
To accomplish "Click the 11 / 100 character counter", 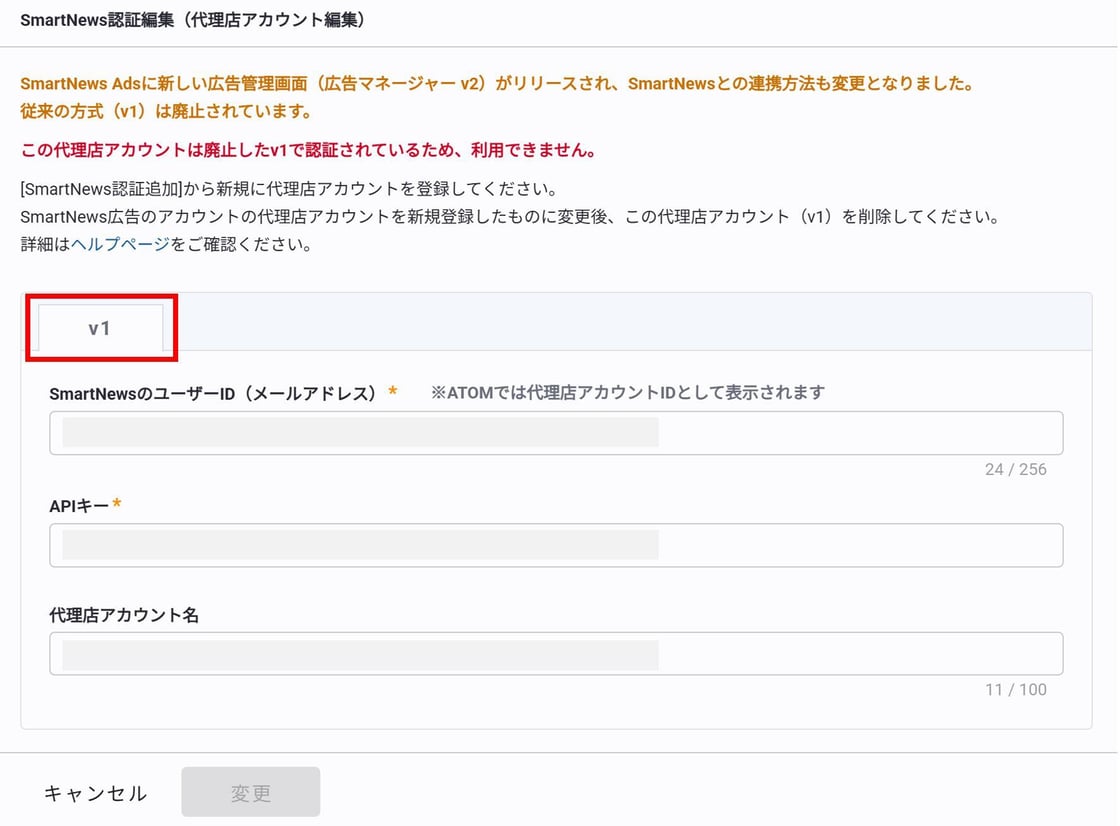I will pyautogui.click(x=1015, y=690).
